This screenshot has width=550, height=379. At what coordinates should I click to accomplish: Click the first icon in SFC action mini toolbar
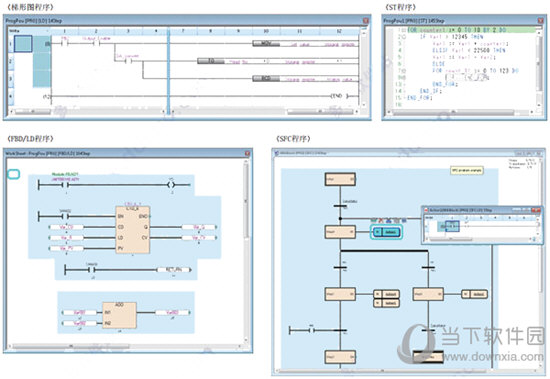pyautogui.click(x=374, y=221)
